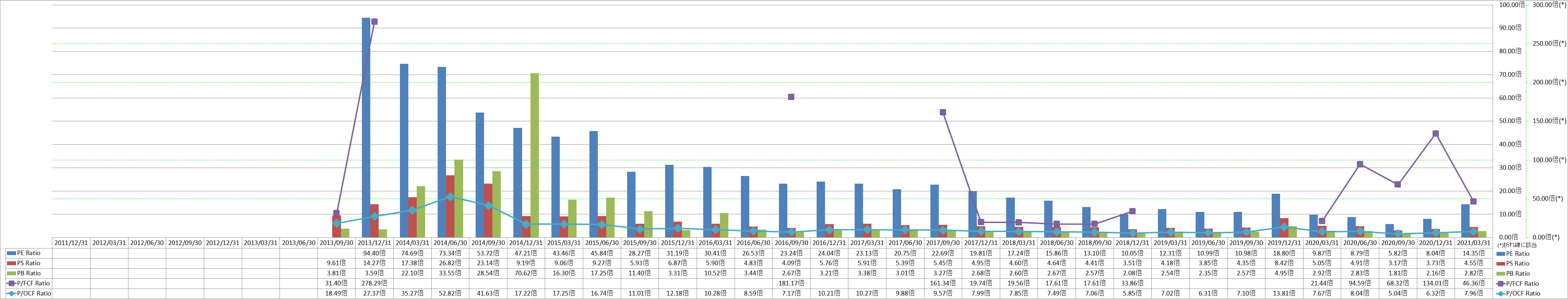Click the P/OCF Ratio cell showing 7.96倍
This screenshot has width=1568, height=299.
(1473, 293)
